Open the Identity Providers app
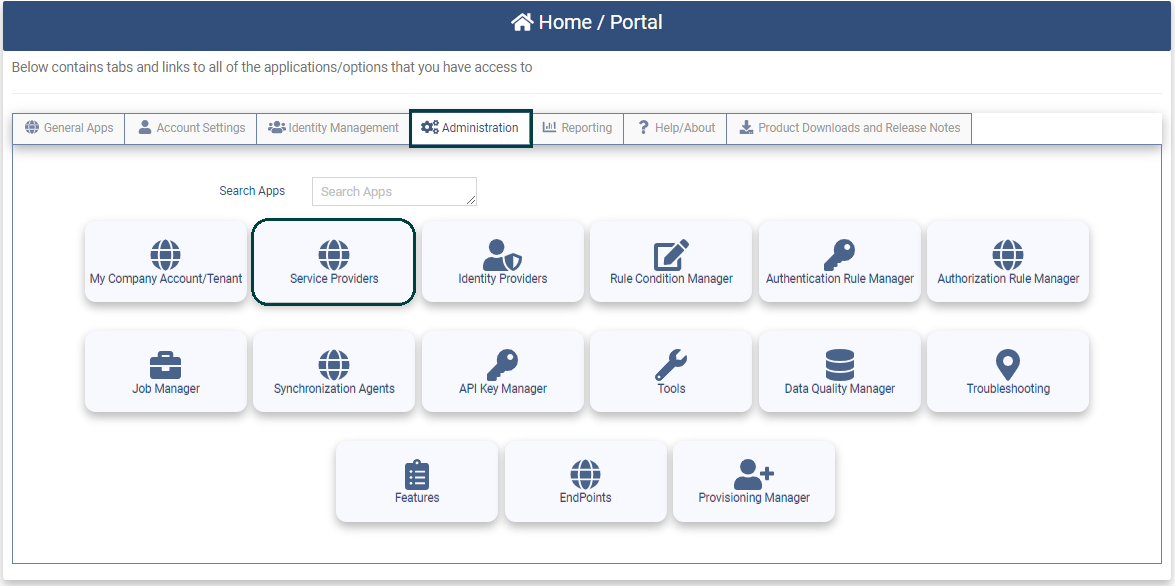The image size is (1175, 586). point(502,262)
